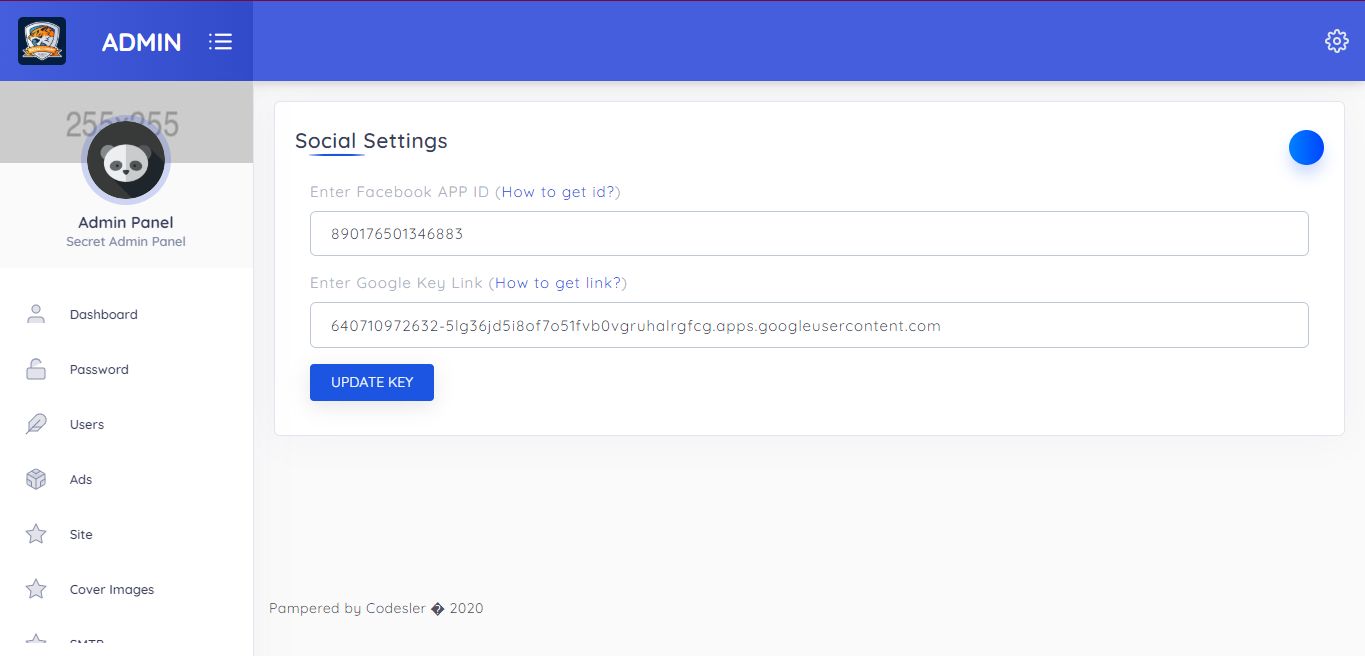Open the 'How to get id?' link
1365x656 pixels.
coord(558,192)
